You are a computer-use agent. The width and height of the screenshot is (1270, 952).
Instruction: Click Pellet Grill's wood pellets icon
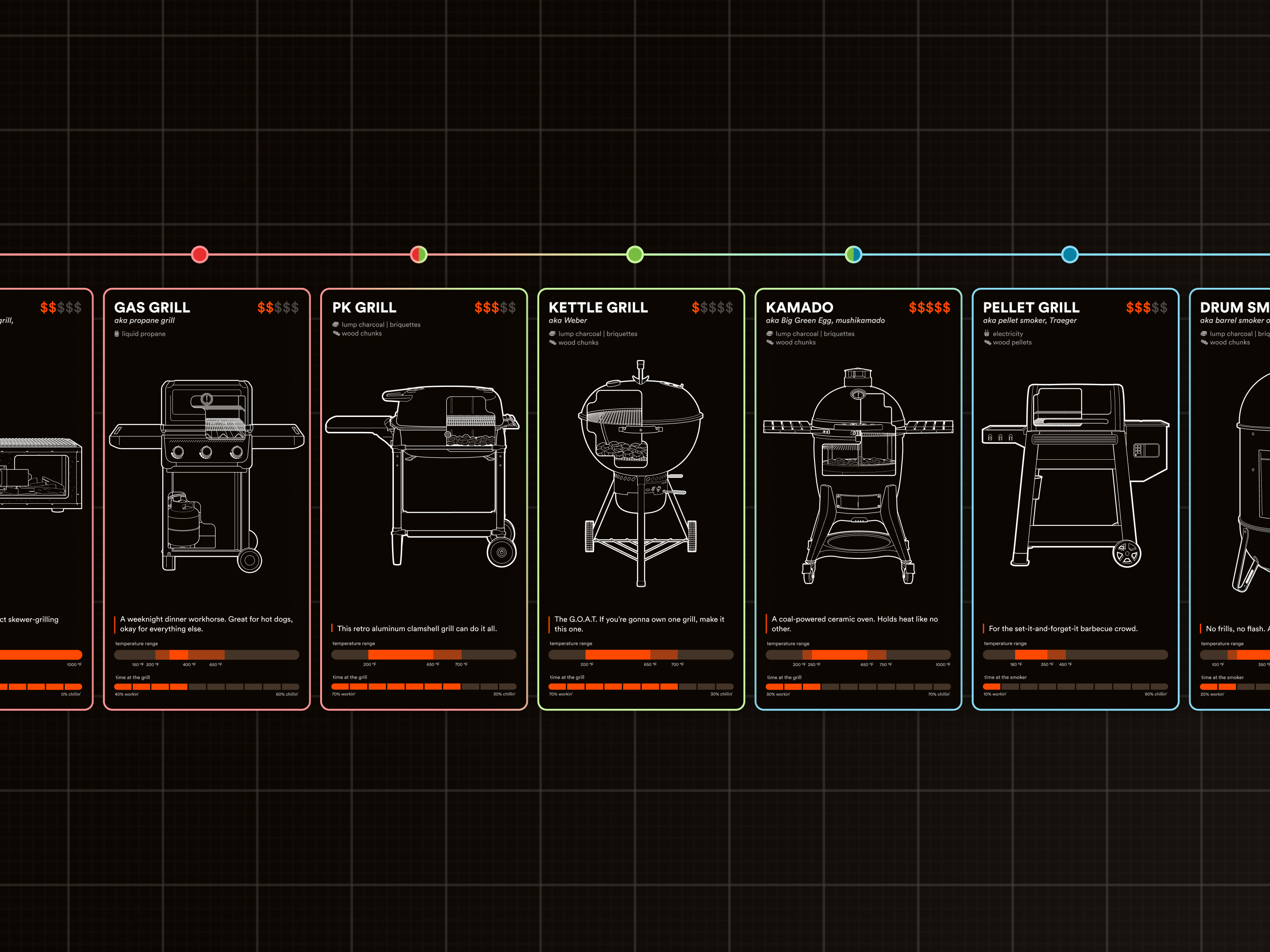click(x=987, y=342)
